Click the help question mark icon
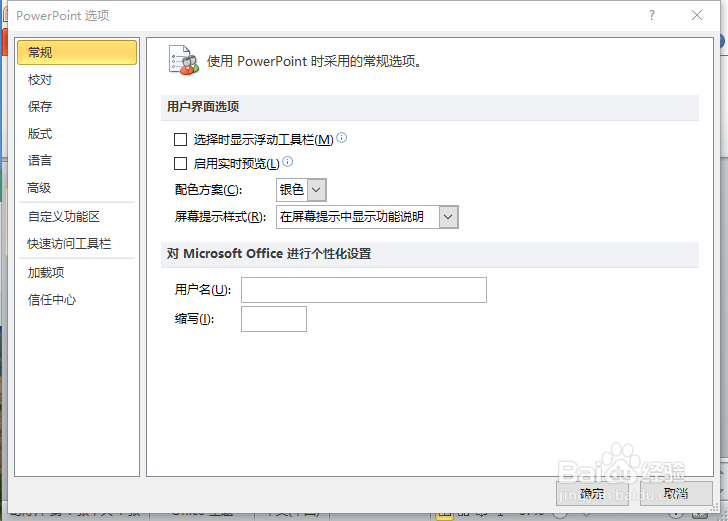This screenshot has height=521, width=728. point(652,15)
